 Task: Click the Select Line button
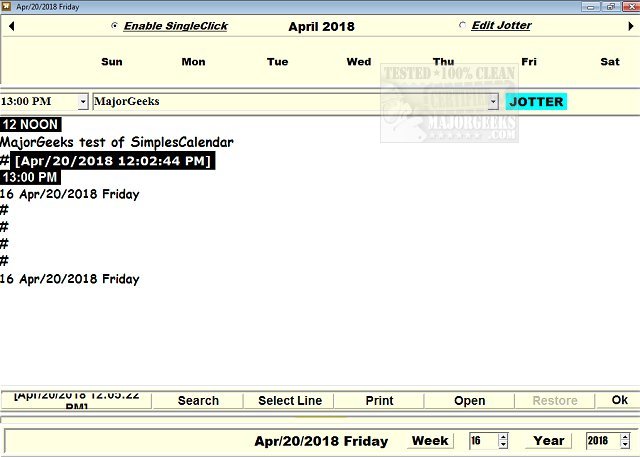pos(290,401)
